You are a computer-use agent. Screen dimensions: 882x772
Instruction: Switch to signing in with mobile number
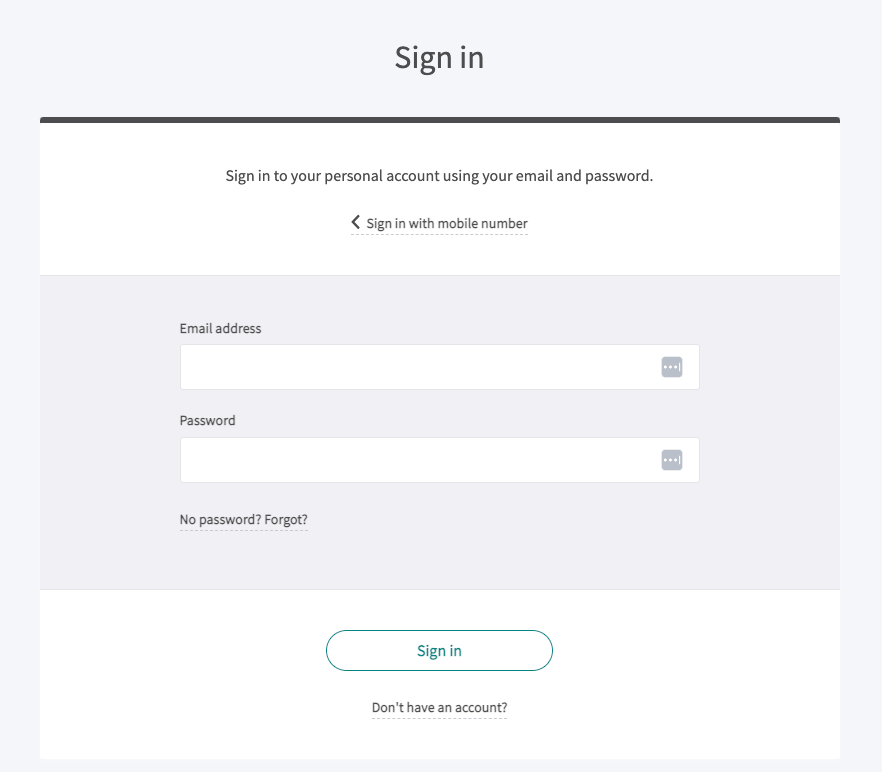pos(446,223)
